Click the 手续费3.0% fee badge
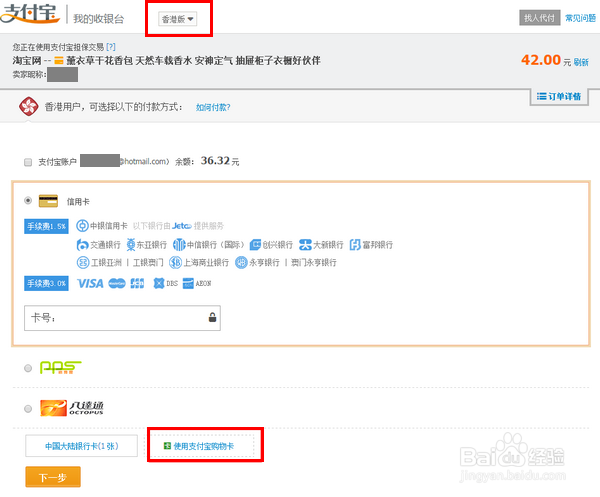600x497 pixels. click(x=46, y=284)
